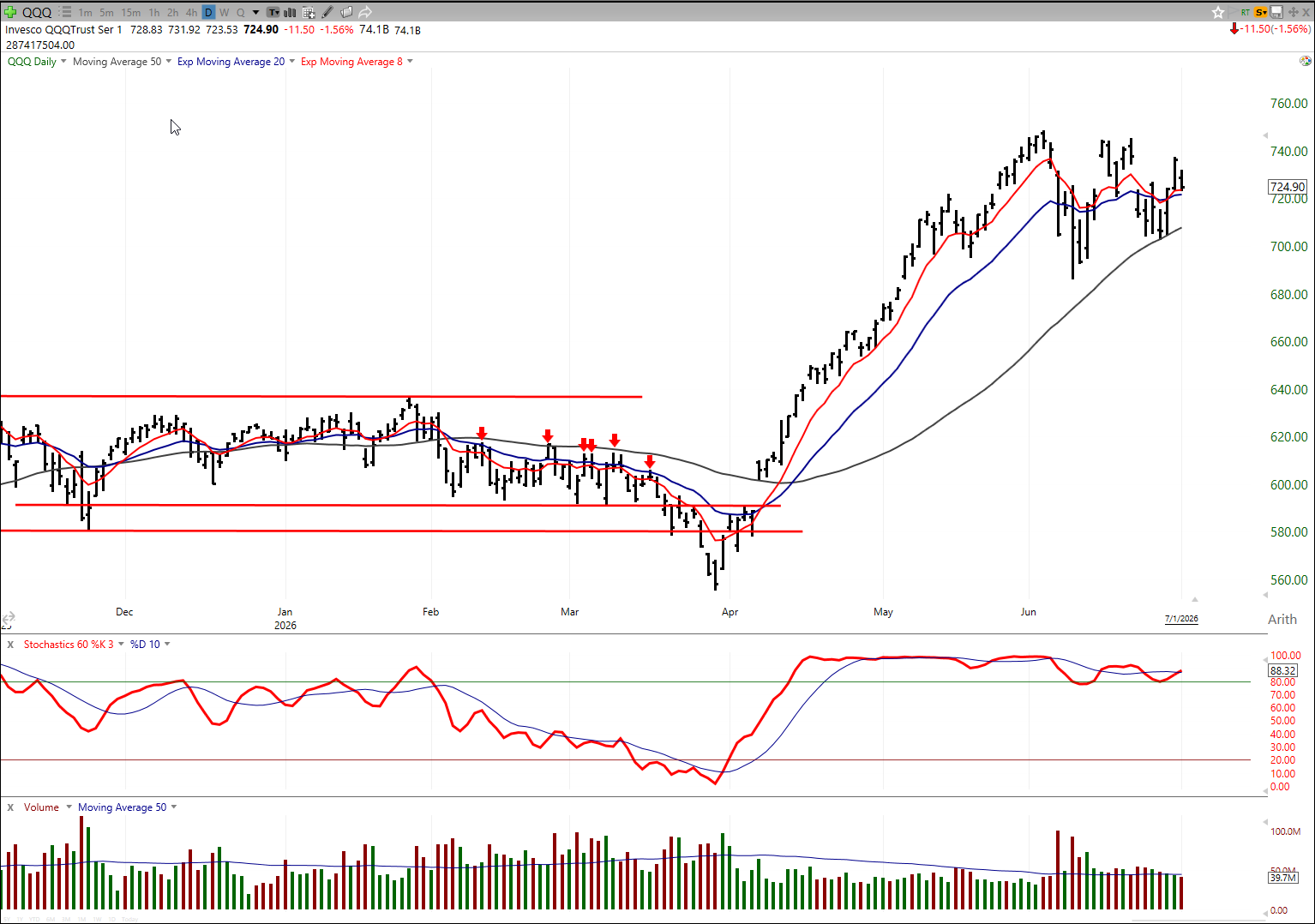Open the Moving Average 50 price dropdown arrow
1315x924 pixels.
point(168,62)
